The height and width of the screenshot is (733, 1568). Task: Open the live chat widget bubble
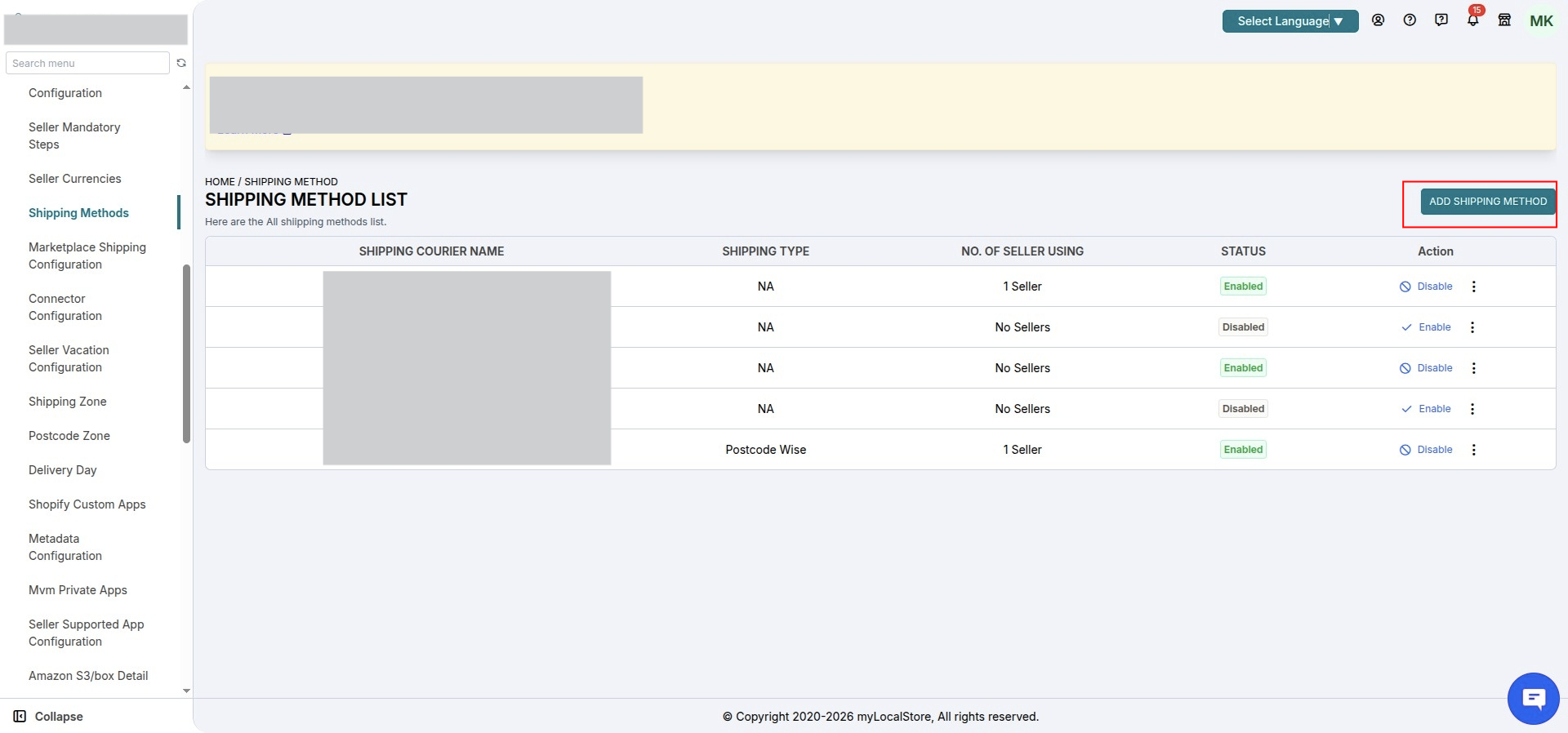[x=1533, y=699]
